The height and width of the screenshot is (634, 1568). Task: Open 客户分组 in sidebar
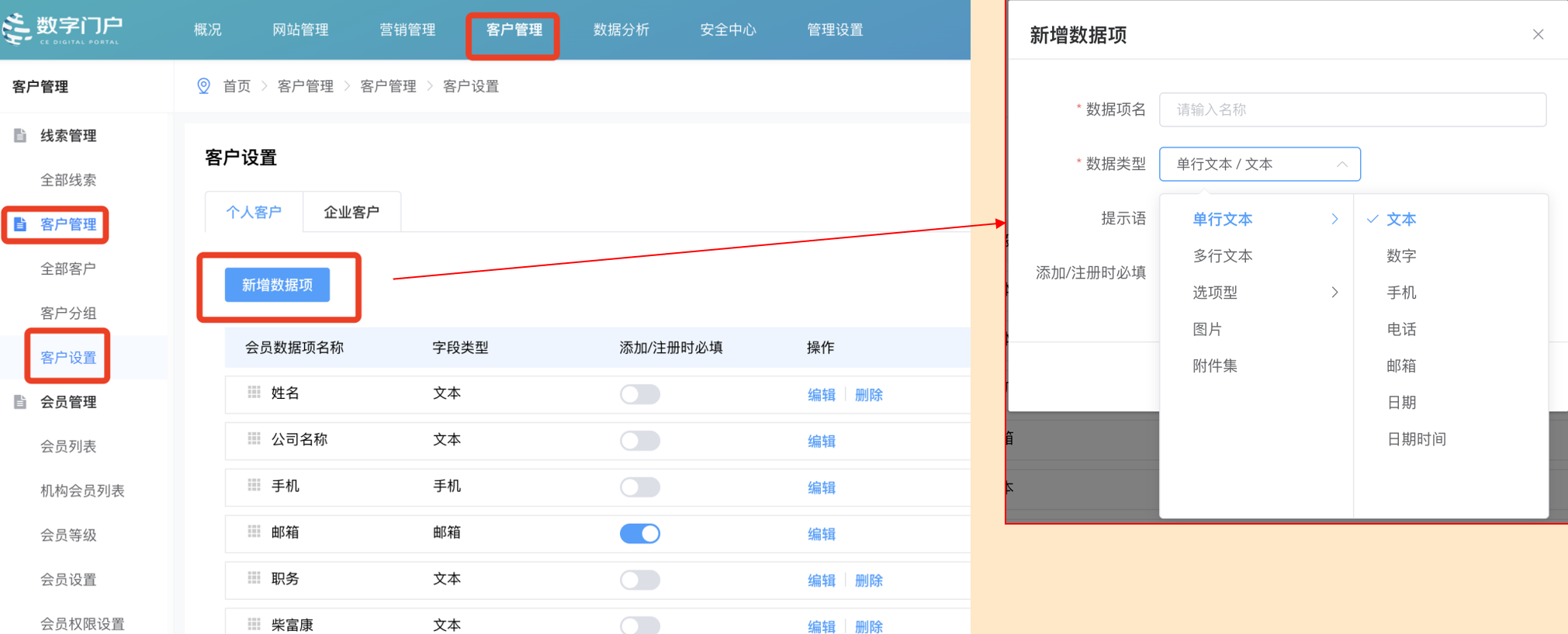click(68, 313)
